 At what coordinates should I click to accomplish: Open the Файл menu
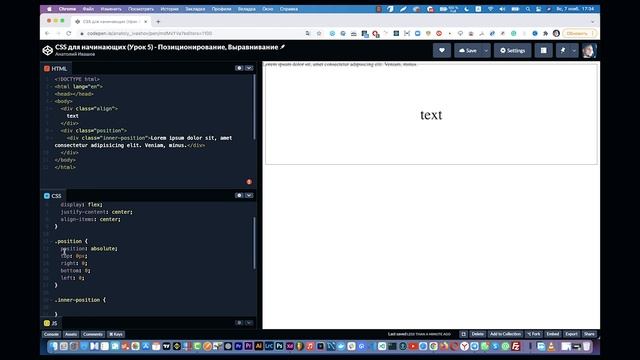point(88,9)
